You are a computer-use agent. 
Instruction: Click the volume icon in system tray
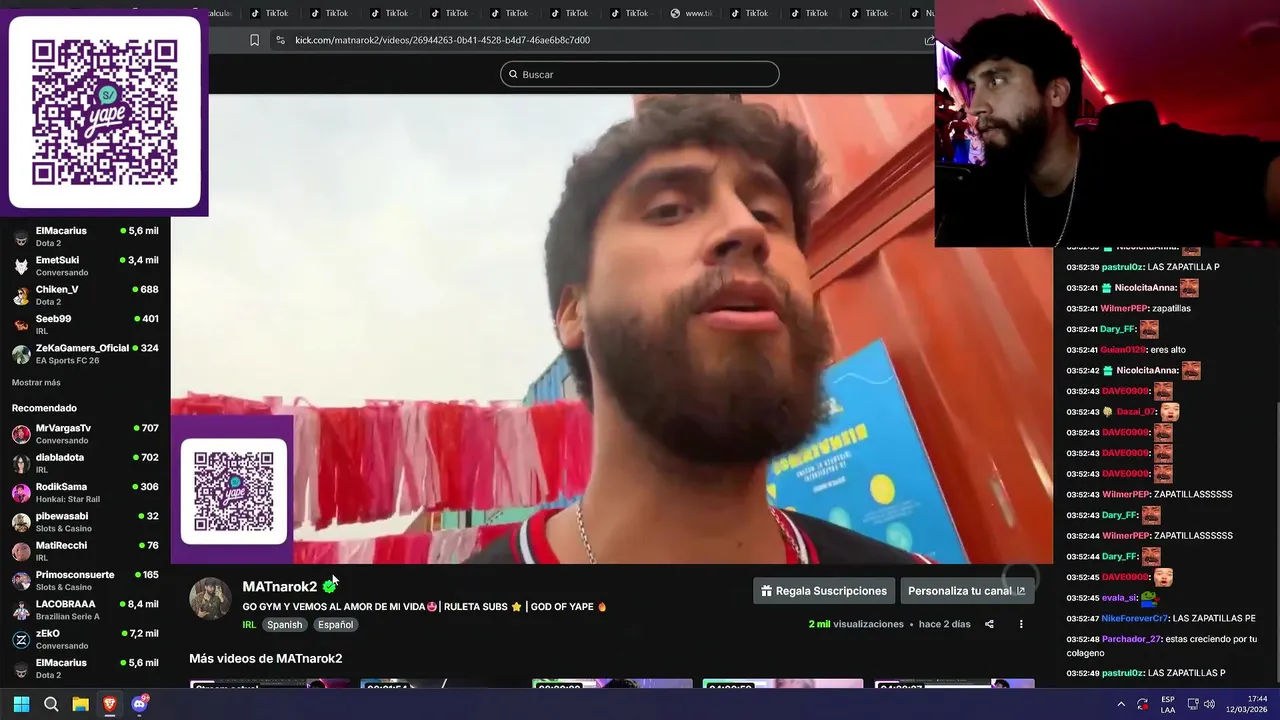pos(1209,704)
